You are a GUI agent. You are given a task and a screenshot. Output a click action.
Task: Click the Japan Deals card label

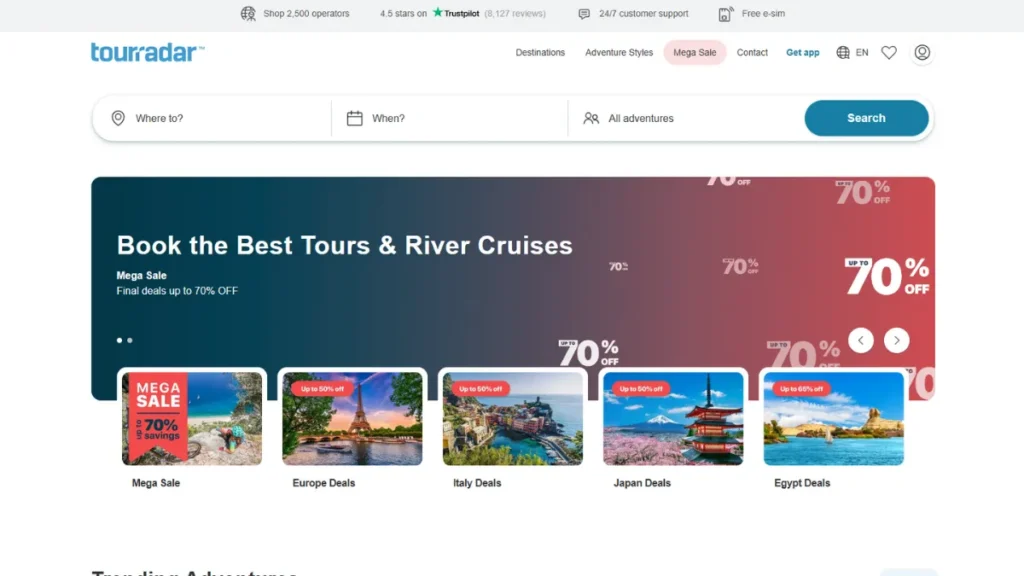642,483
